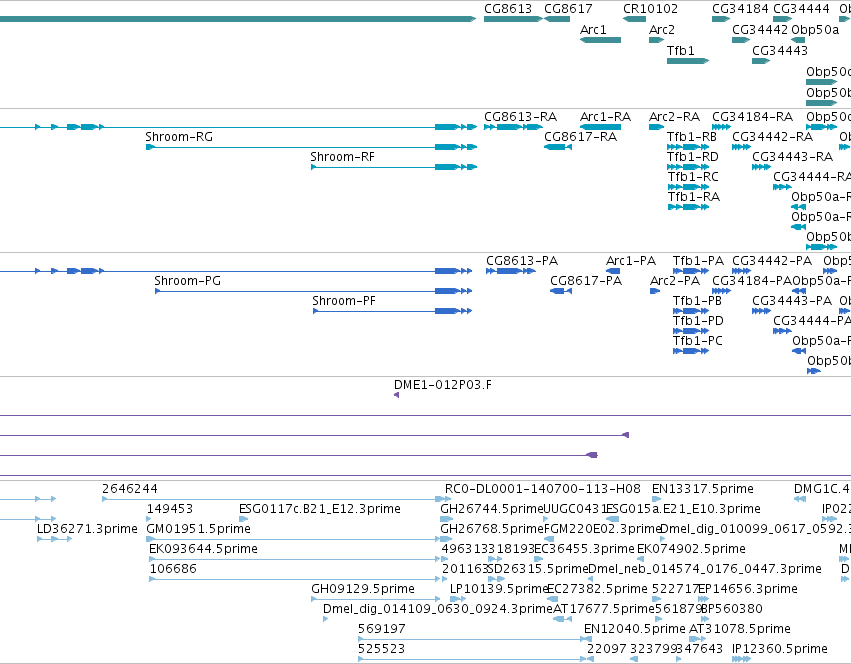Select the Arc2 gene label

pos(662,30)
